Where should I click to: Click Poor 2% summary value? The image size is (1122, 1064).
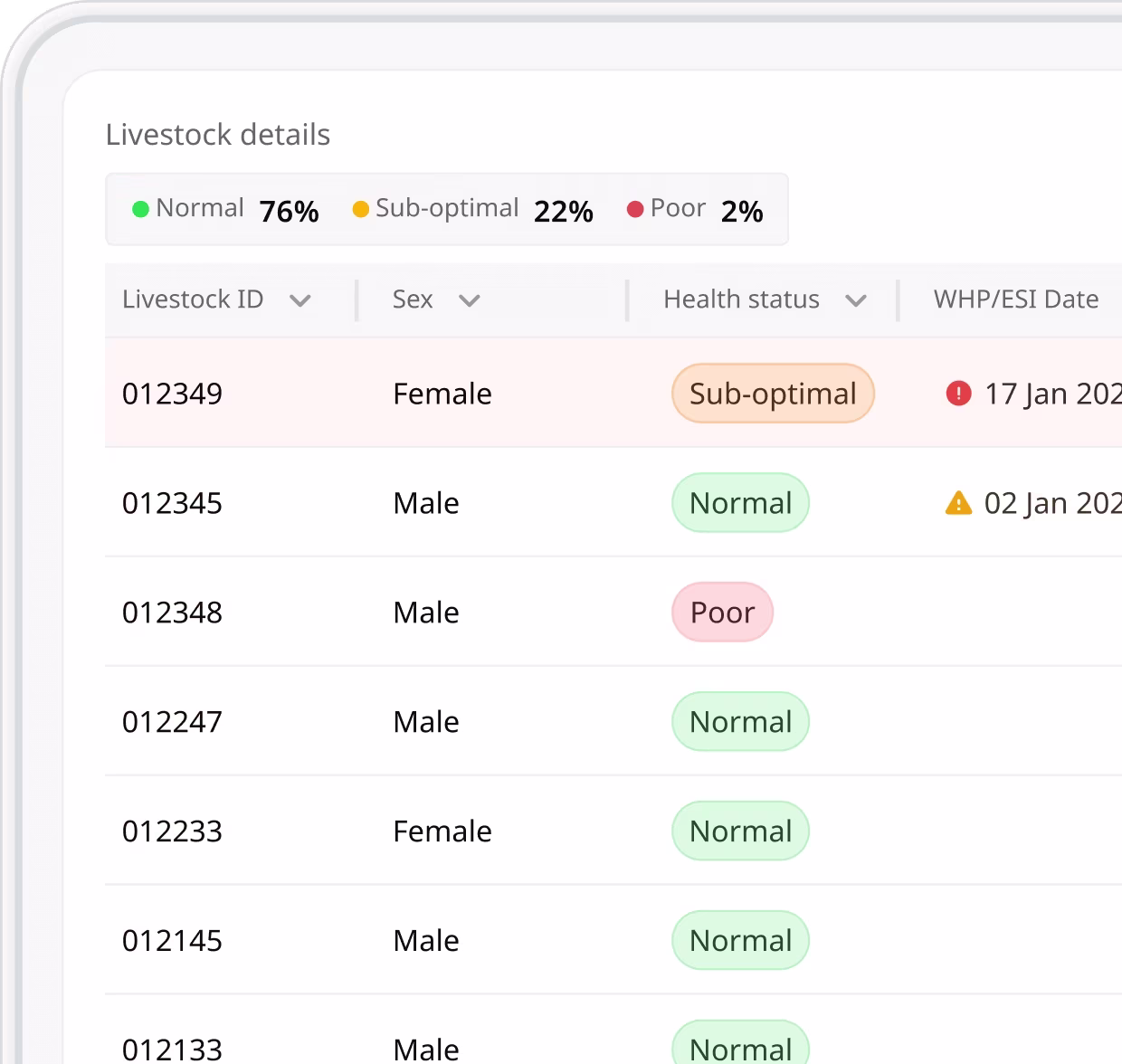click(x=742, y=212)
